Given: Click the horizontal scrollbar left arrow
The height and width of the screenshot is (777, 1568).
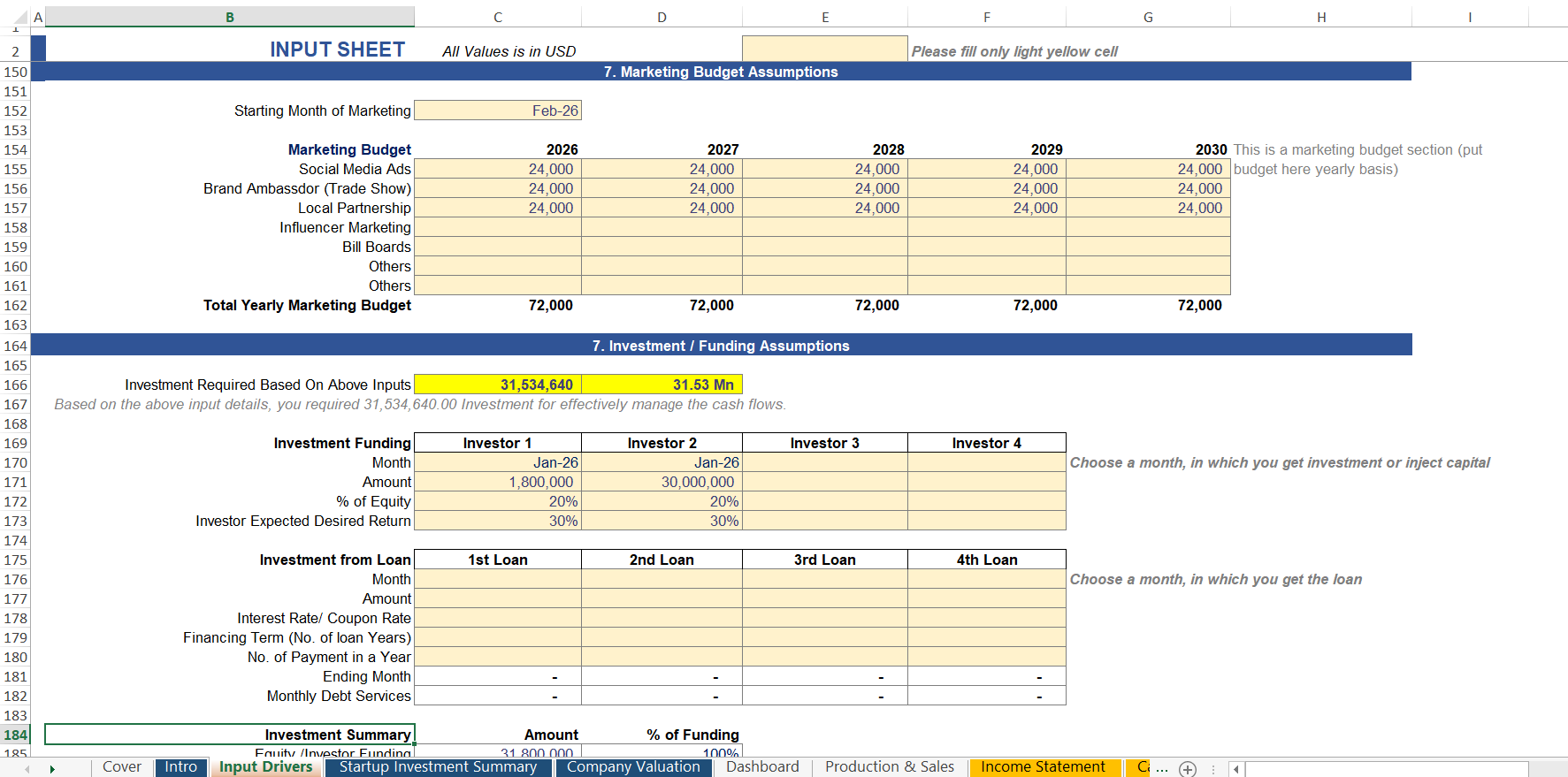Looking at the screenshot, I should [x=1236, y=769].
